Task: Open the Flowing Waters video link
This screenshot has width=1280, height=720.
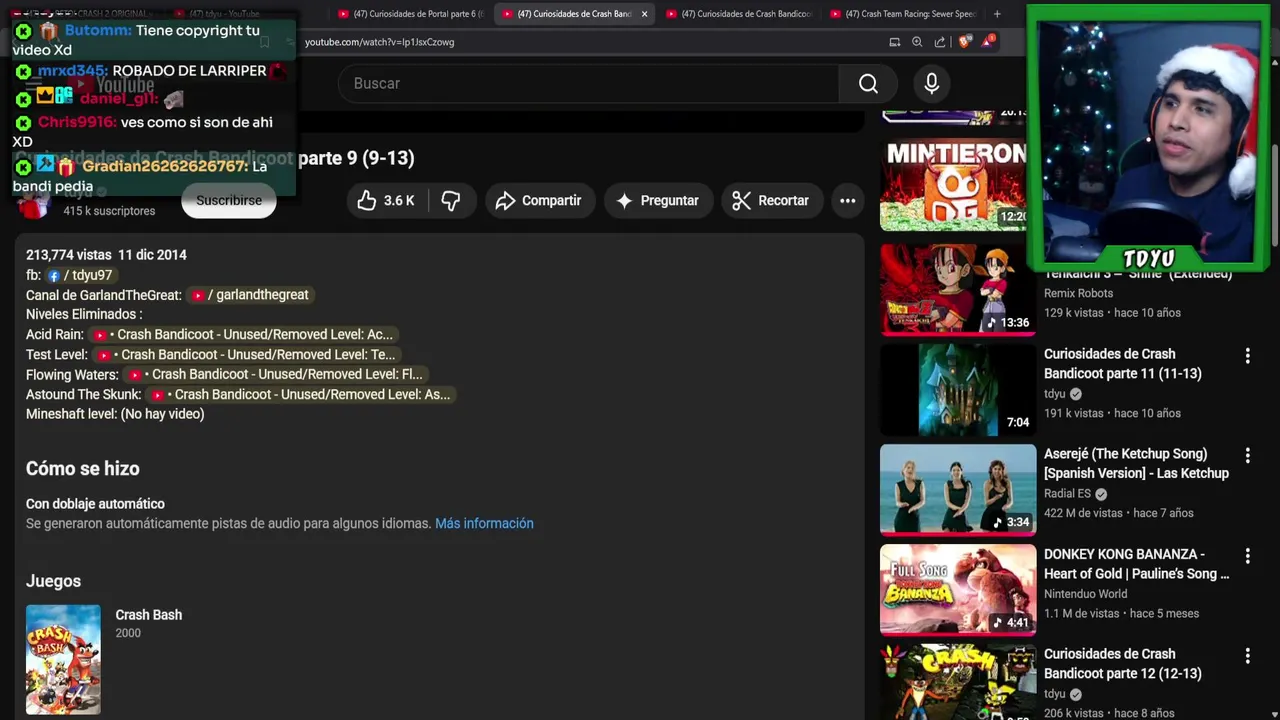Action: pyautogui.click(x=276, y=375)
